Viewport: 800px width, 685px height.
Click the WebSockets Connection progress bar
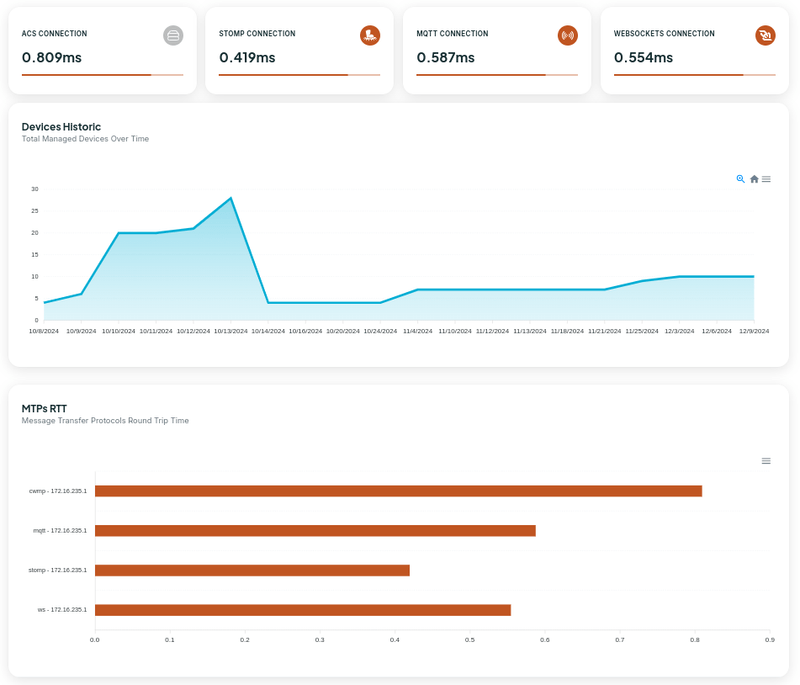[694, 75]
